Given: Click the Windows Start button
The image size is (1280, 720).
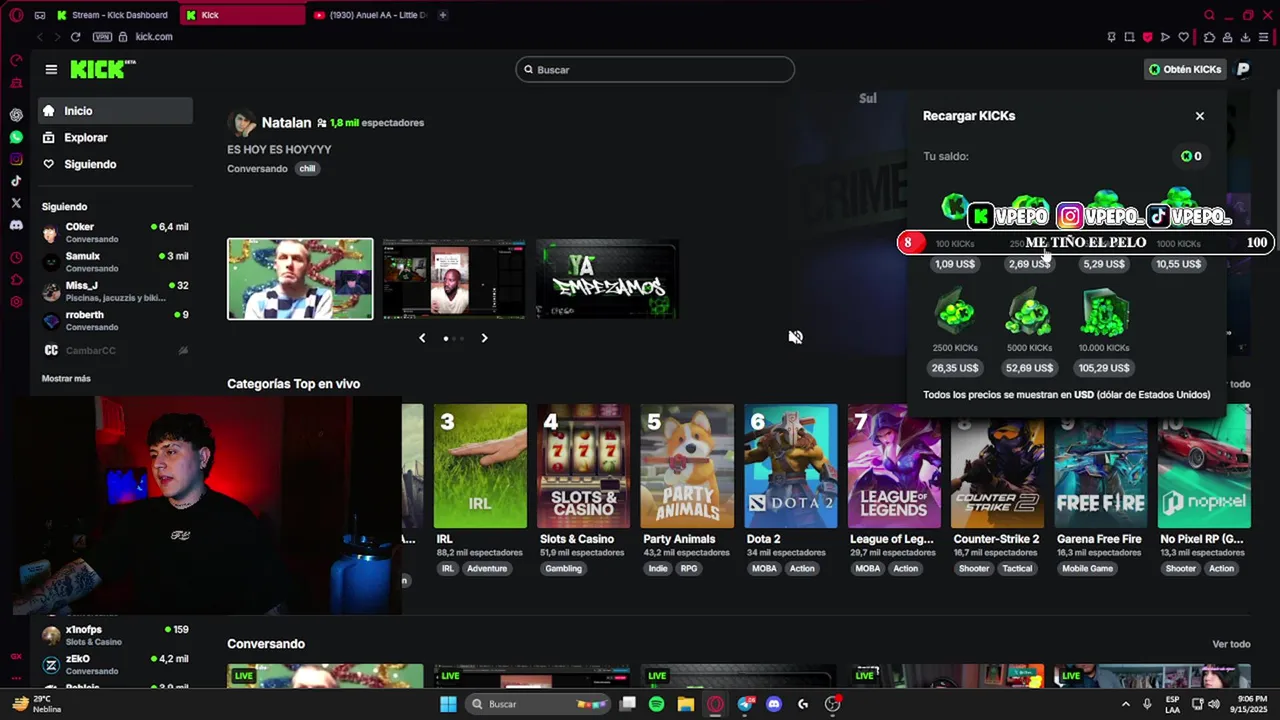Looking at the screenshot, I should tap(448, 704).
